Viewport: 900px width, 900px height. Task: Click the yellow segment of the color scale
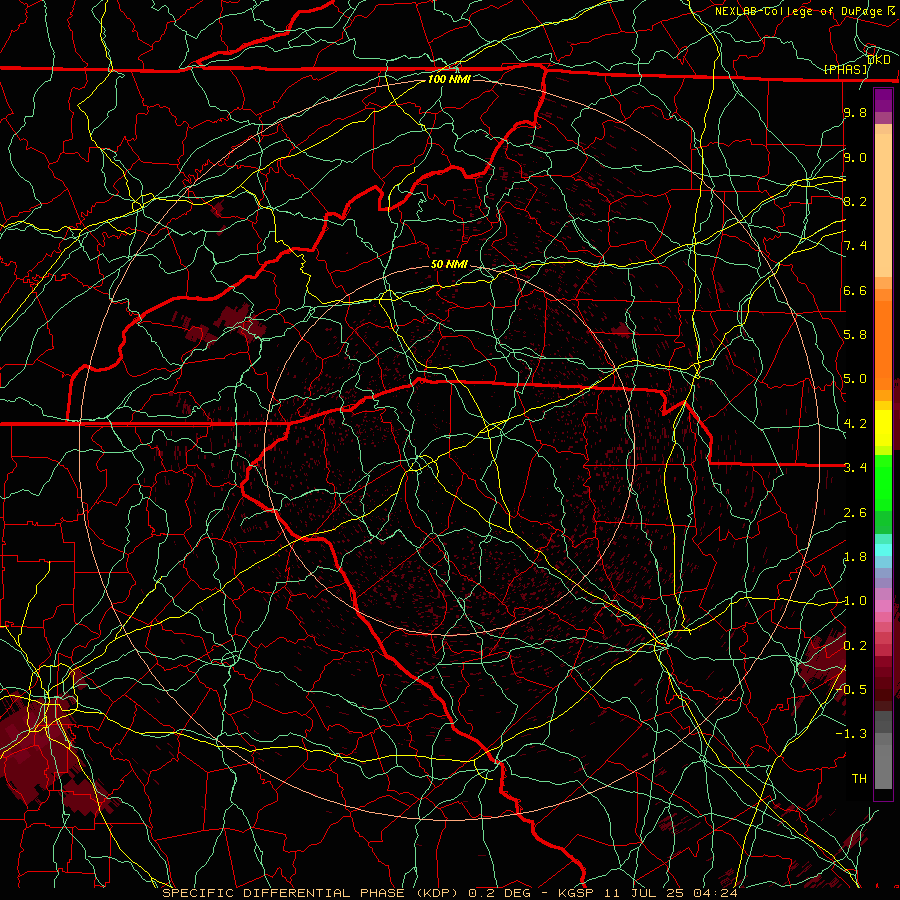coord(883,428)
